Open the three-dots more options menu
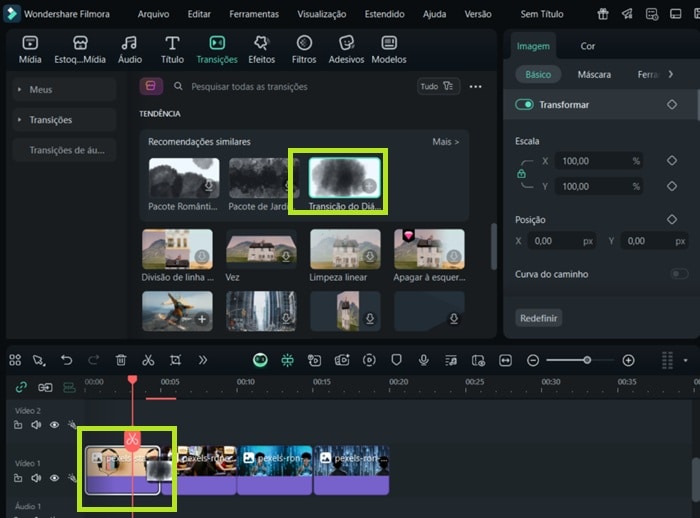Image resolution: width=700 pixels, height=518 pixels. click(x=475, y=87)
